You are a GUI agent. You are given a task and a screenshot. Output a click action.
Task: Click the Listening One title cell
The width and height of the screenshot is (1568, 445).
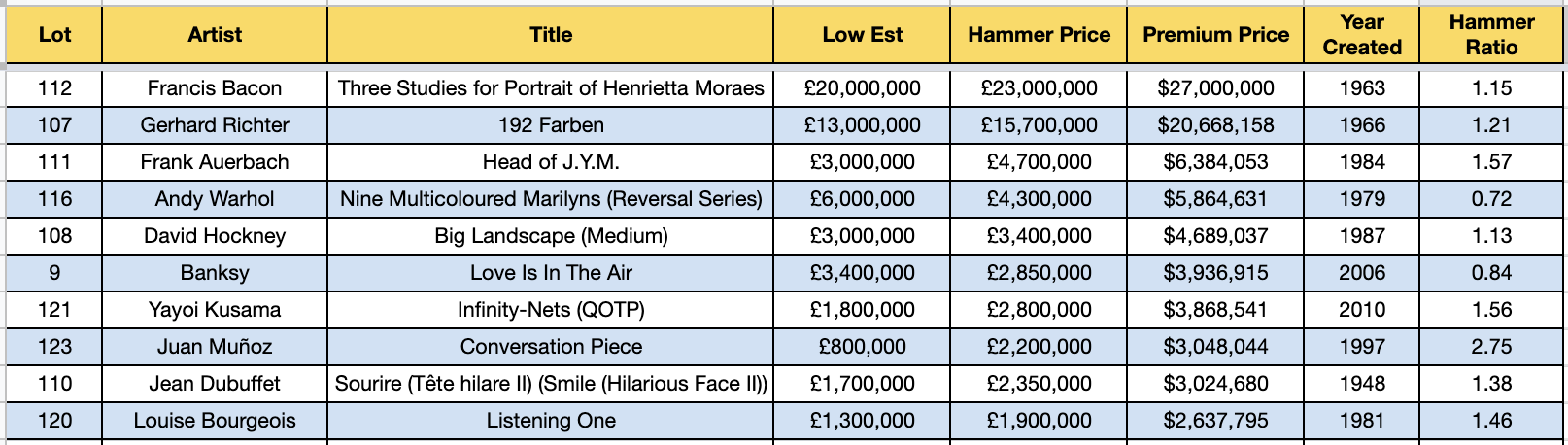click(551, 421)
